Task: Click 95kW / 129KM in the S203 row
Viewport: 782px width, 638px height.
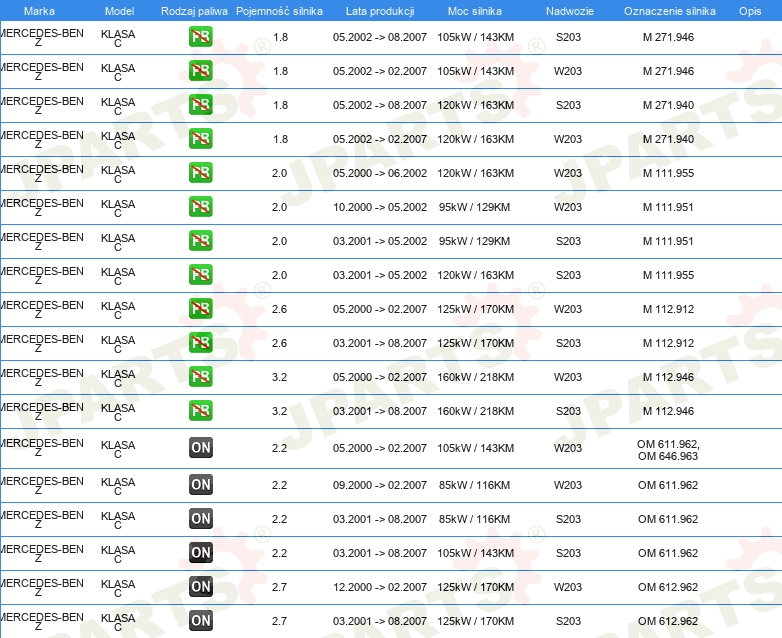Action: tap(474, 241)
